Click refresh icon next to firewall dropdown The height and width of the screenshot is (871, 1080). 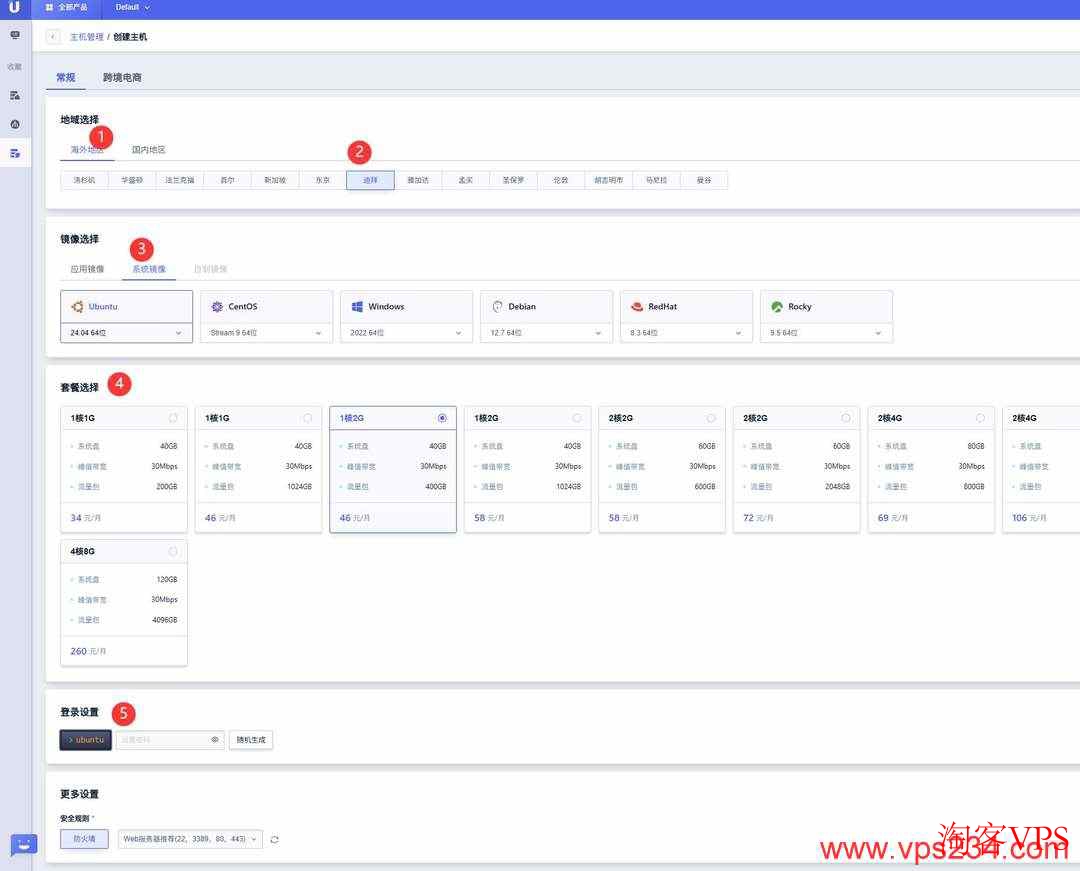[274, 839]
